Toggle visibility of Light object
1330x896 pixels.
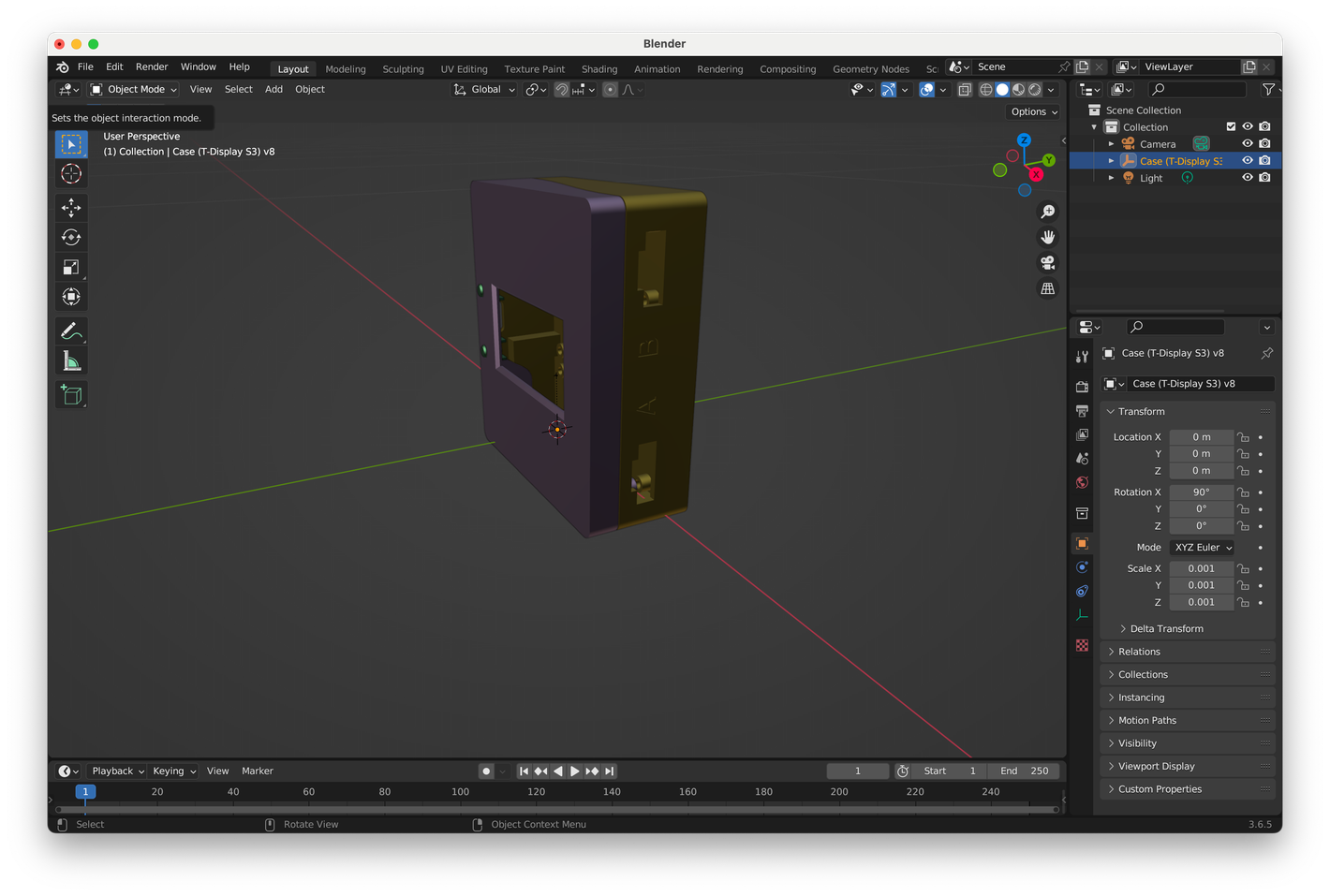click(x=1247, y=178)
